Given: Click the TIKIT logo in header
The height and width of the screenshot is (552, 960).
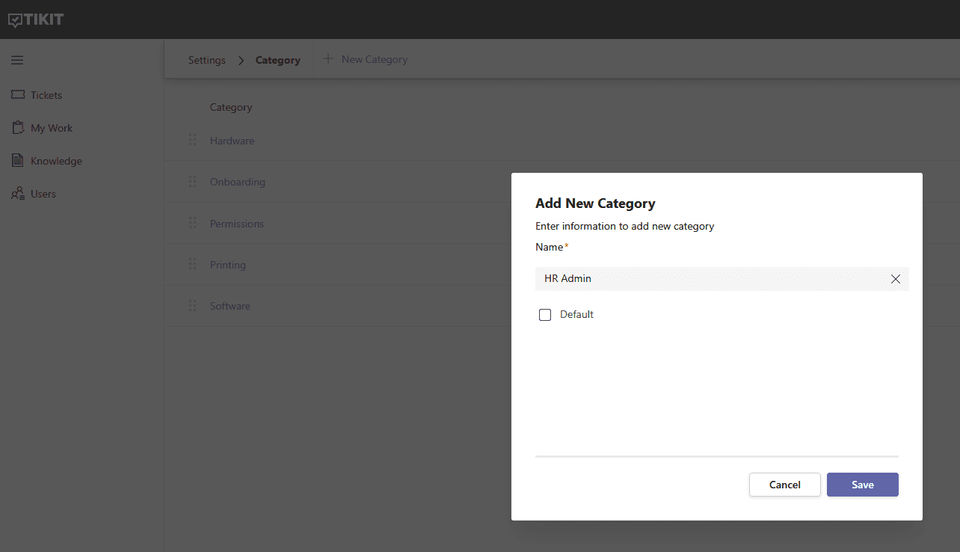Looking at the screenshot, I should [36, 19].
